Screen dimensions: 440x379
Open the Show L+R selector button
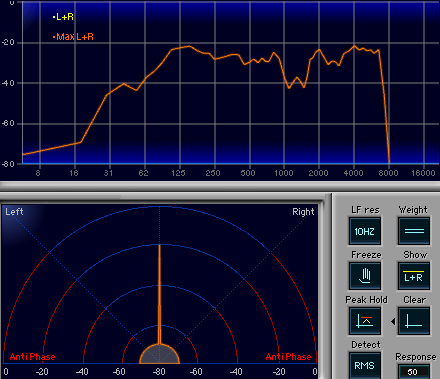click(414, 276)
